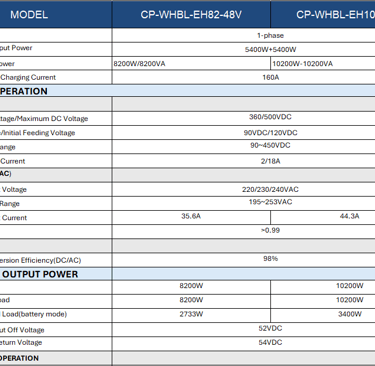The height and width of the screenshot is (366, 375).
Task: Click the 54VDC value
Action: pos(270,342)
